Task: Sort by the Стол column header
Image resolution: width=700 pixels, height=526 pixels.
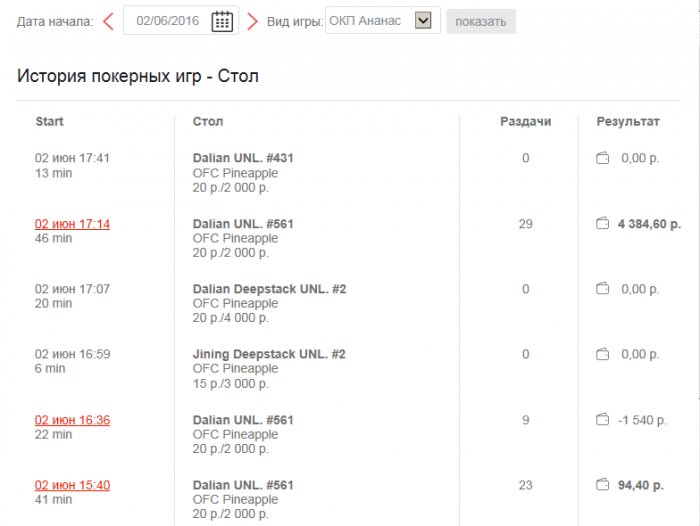Action: [x=208, y=122]
